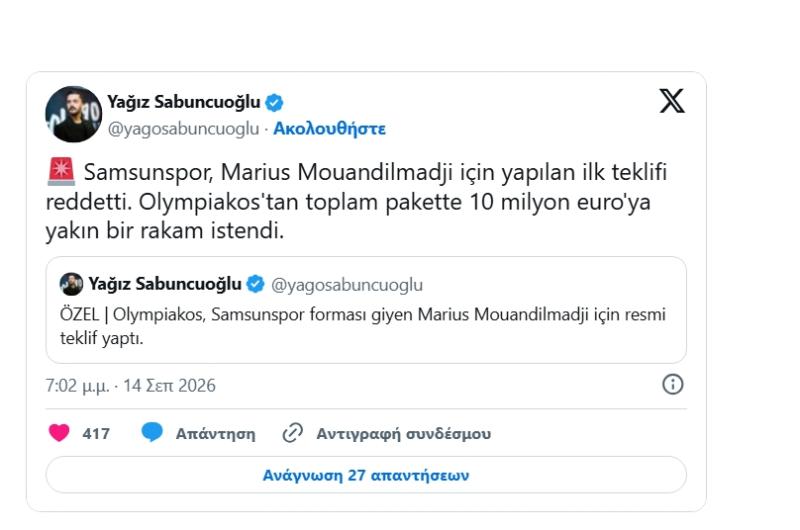Click the 417 likes count

click(96, 434)
